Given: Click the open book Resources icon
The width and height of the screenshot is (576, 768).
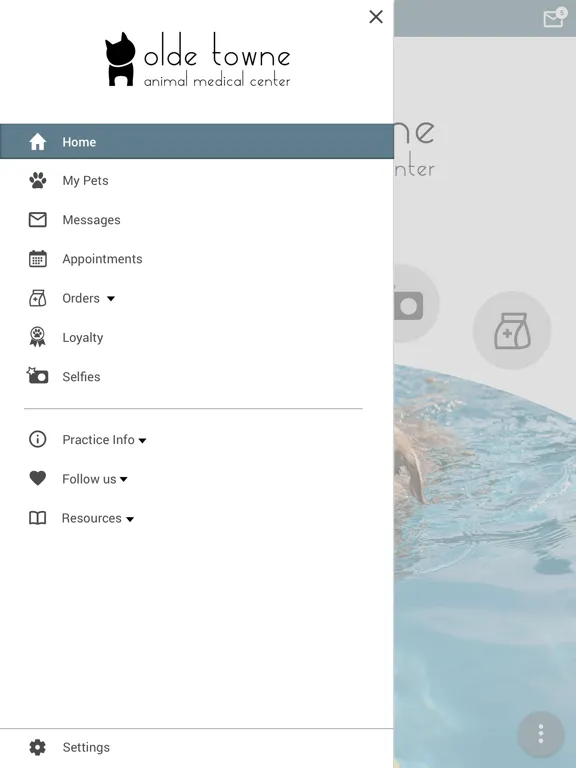Looking at the screenshot, I should point(38,518).
